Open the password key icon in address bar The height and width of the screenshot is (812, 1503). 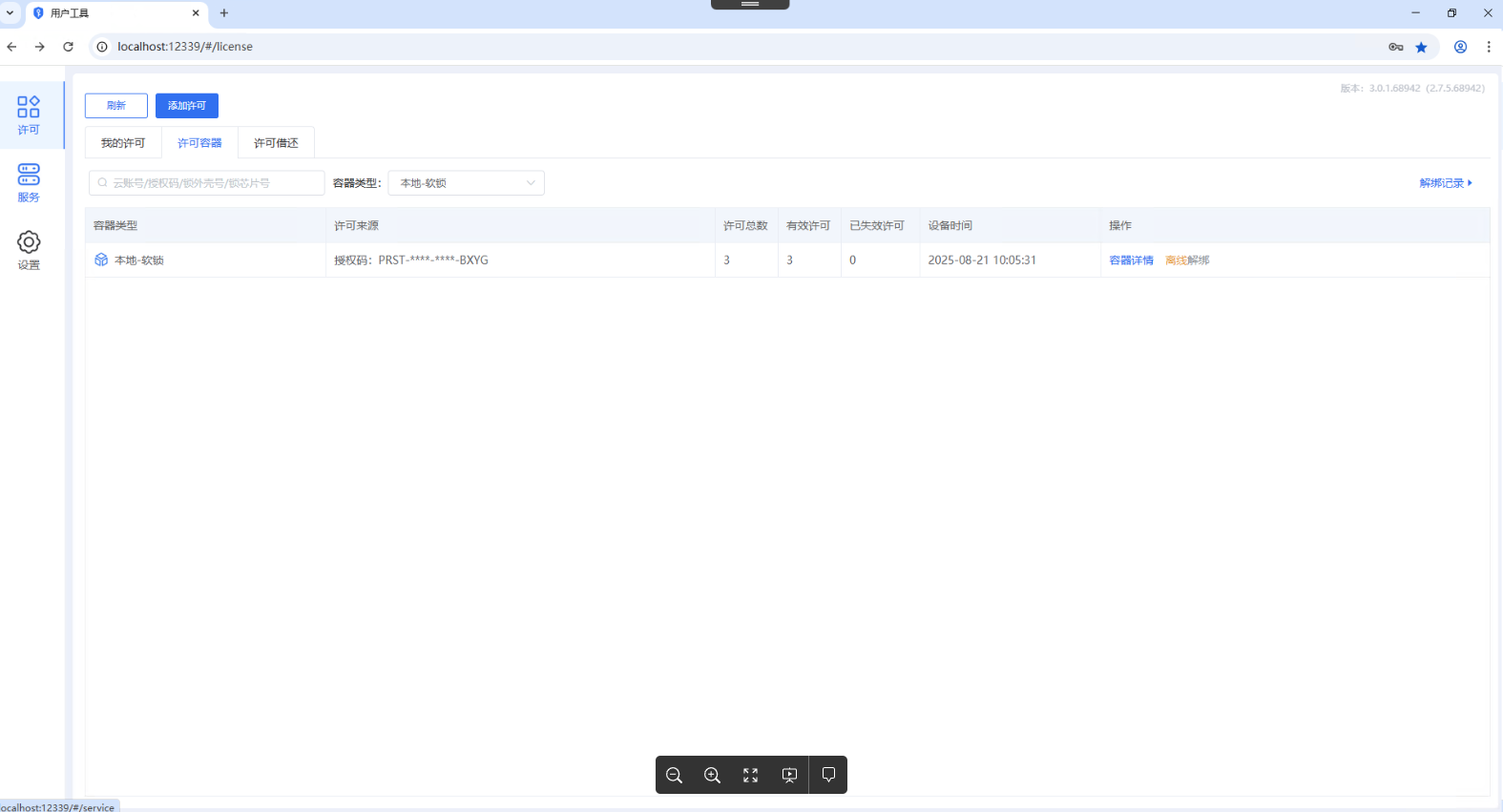point(1396,47)
